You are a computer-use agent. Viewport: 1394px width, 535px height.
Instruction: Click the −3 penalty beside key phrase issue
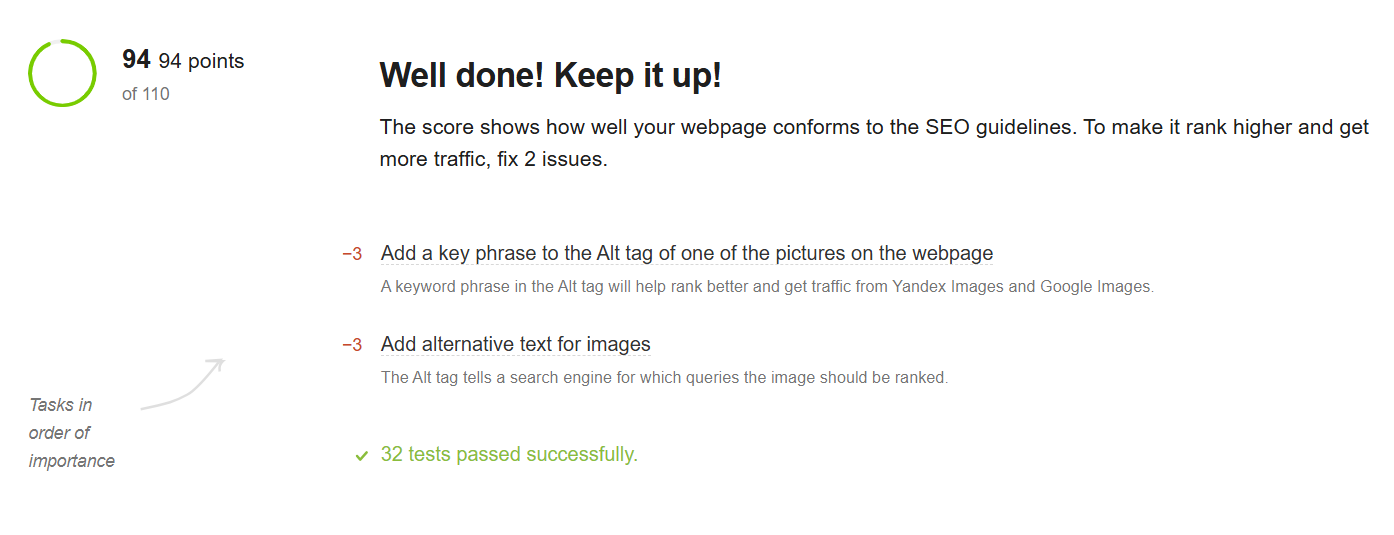tap(352, 254)
